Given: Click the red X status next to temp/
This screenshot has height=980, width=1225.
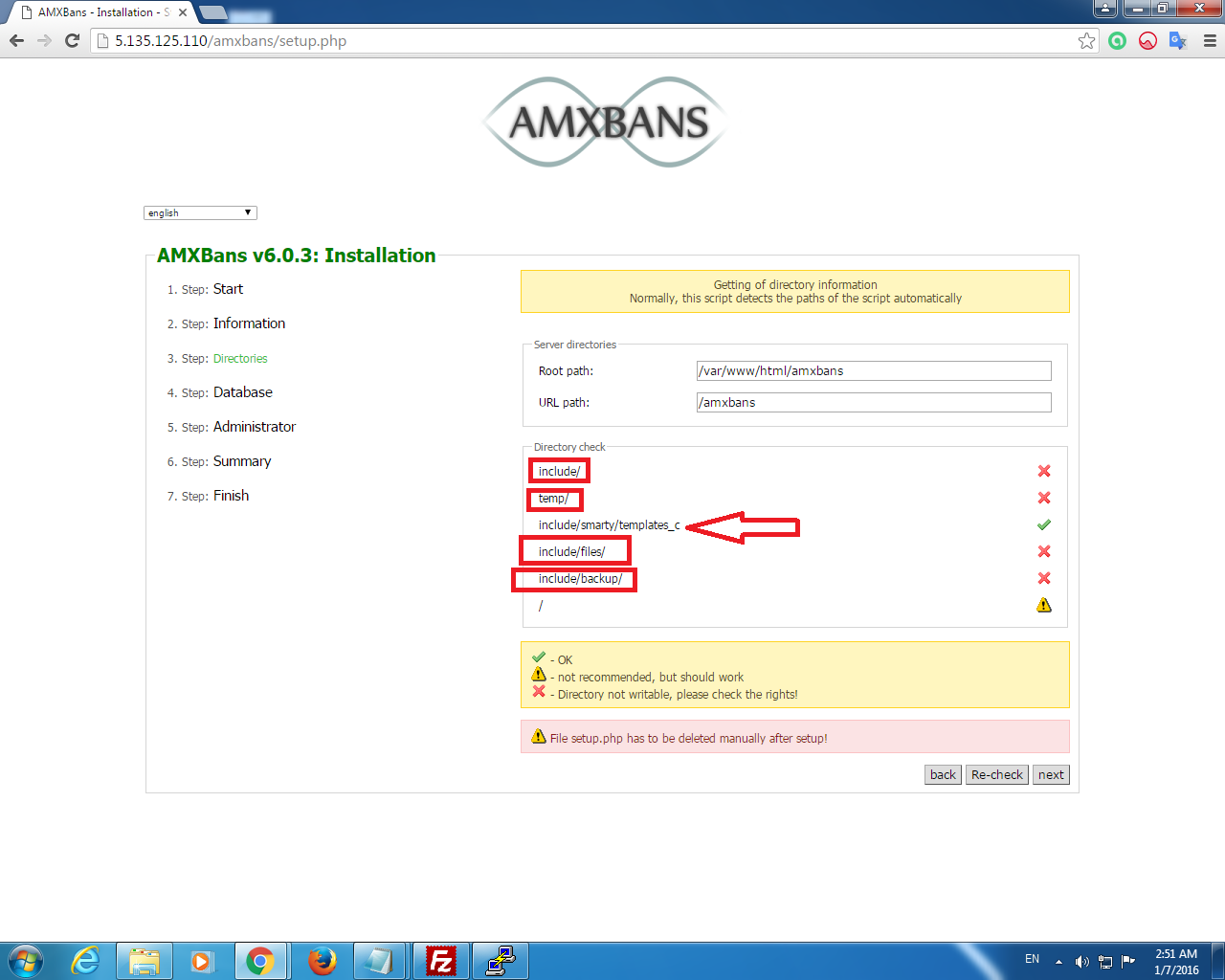Looking at the screenshot, I should tap(1044, 498).
